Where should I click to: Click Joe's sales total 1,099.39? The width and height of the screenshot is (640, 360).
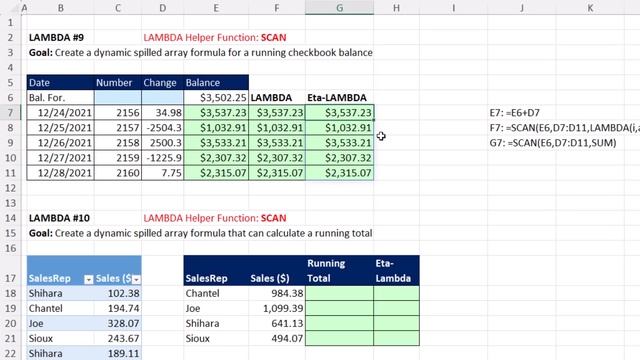(277, 309)
